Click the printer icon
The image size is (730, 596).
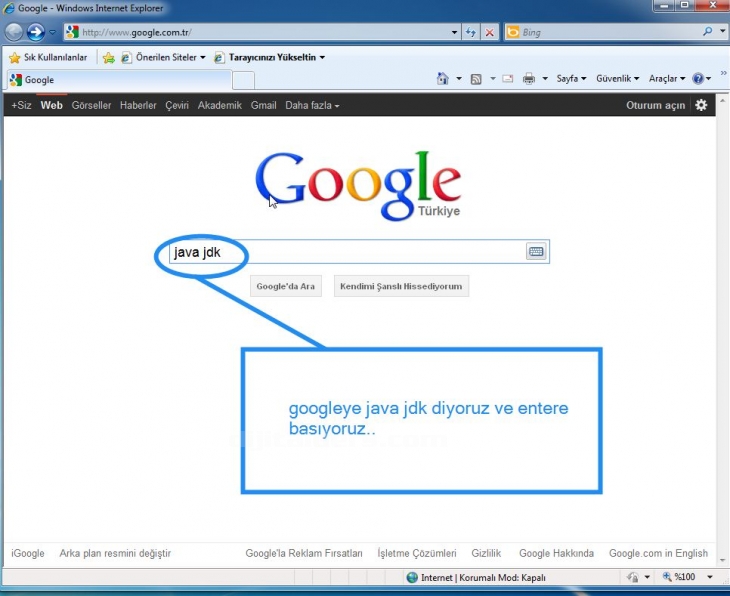[x=529, y=79]
